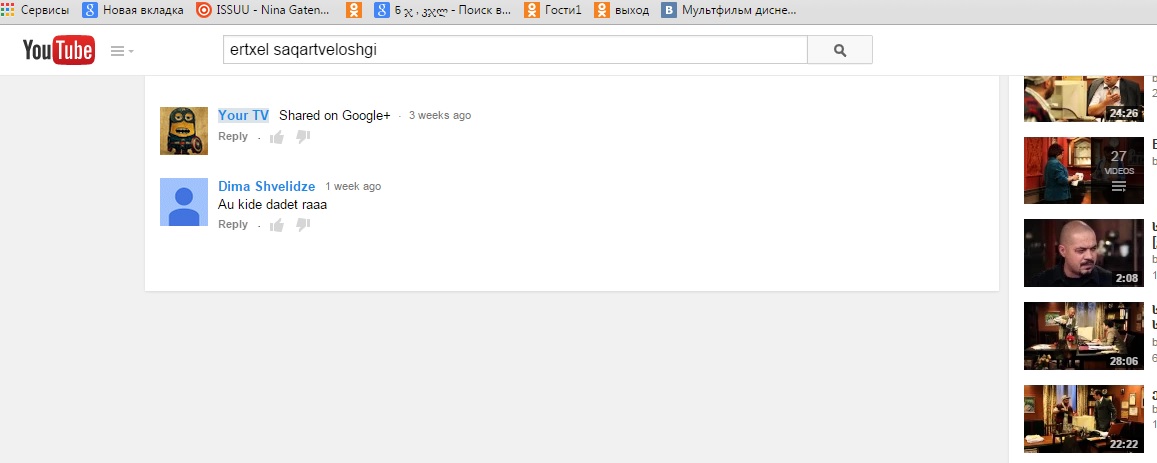Click the YouTube logo
The width and height of the screenshot is (1157, 463).
coord(58,50)
